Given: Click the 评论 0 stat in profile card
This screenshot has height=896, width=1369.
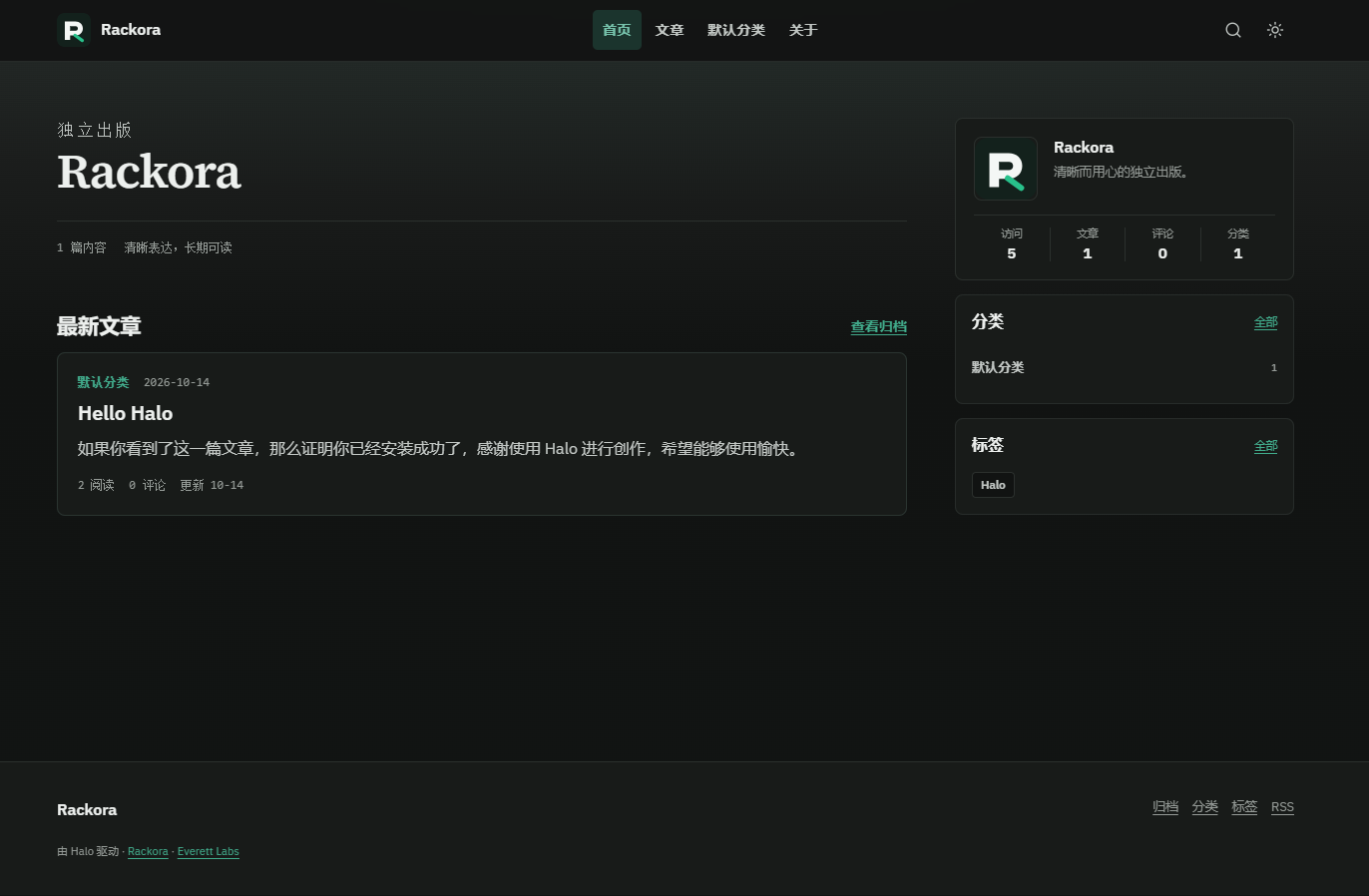Looking at the screenshot, I should 1162,243.
